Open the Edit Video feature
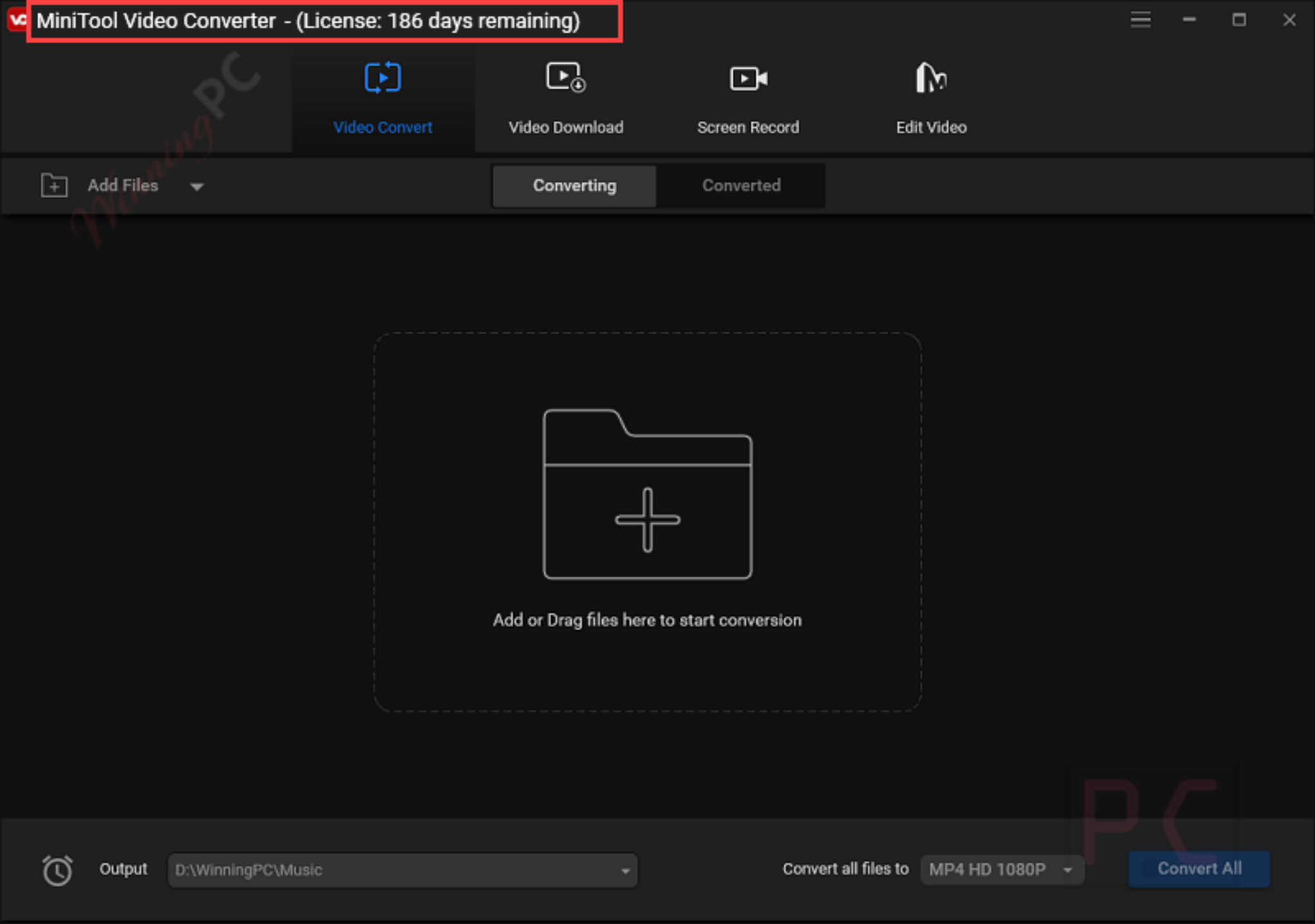Image resolution: width=1315 pixels, height=924 pixels. [x=931, y=100]
